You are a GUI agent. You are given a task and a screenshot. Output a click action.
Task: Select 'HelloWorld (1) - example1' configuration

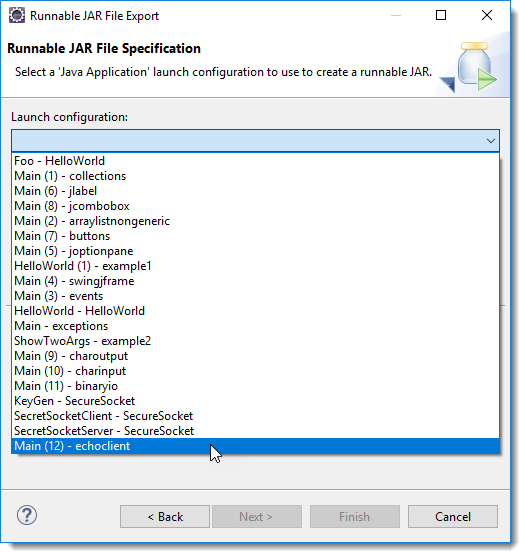coord(256,266)
